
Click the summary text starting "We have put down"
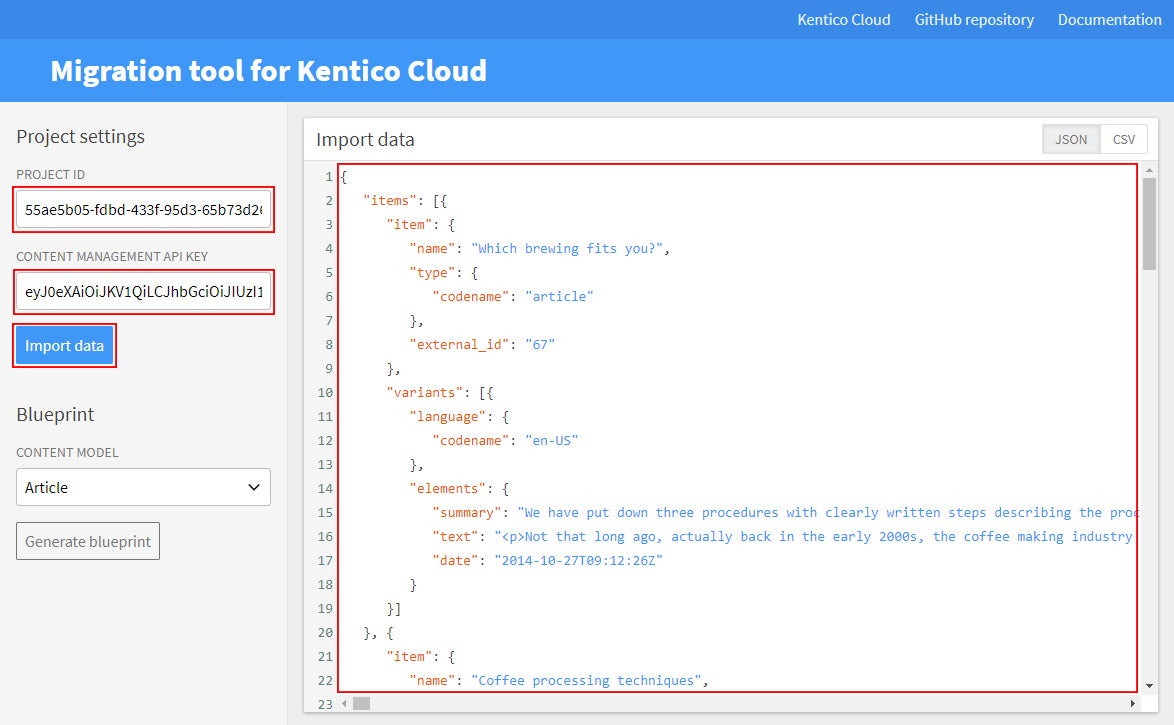(827, 512)
